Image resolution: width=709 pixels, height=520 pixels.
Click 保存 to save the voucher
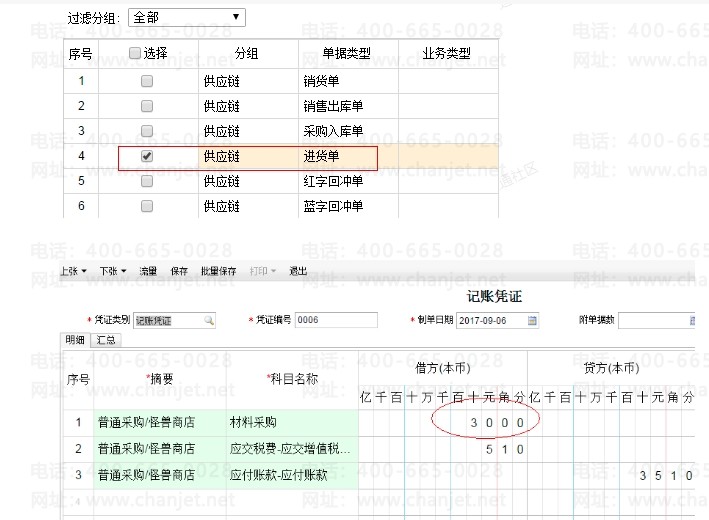coord(179,271)
